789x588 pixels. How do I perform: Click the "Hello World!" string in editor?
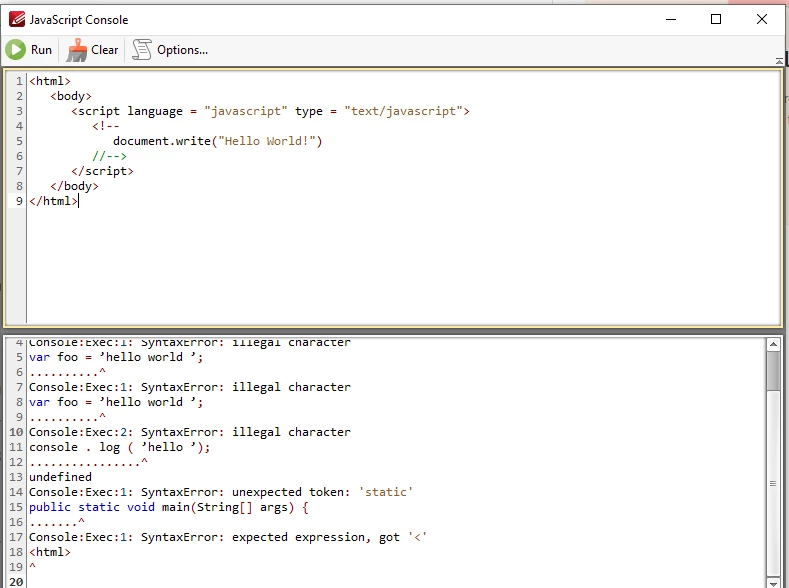pos(267,141)
